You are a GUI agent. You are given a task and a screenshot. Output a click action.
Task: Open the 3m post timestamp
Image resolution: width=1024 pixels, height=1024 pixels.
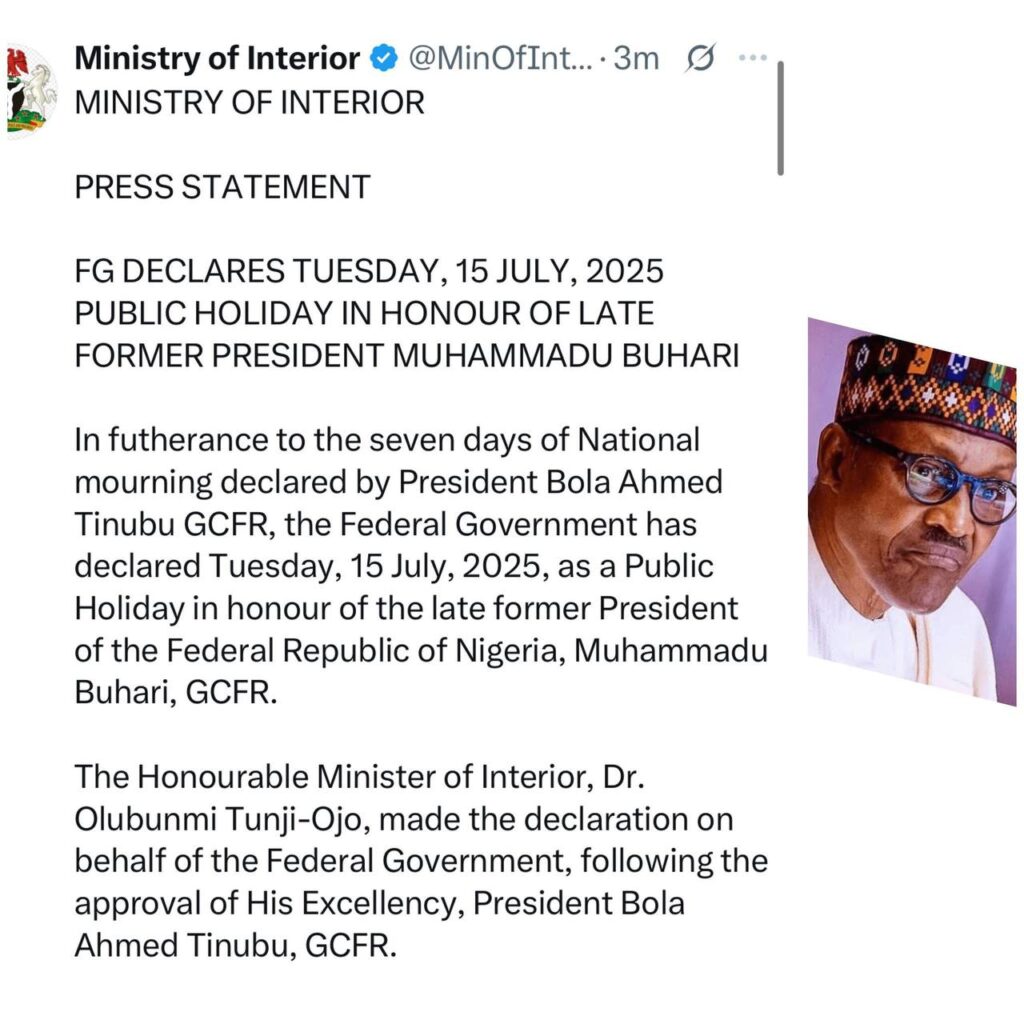pyautogui.click(x=636, y=59)
